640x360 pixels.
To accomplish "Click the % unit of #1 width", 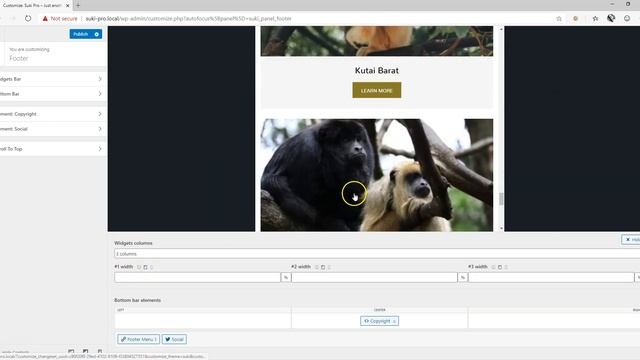I will pyautogui.click(x=286, y=278).
